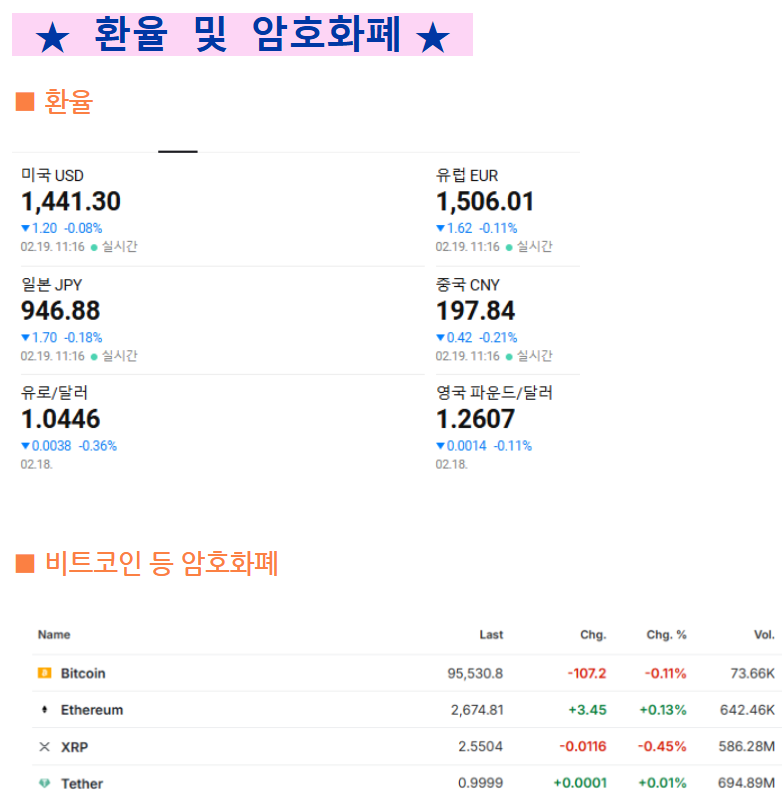782x796 pixels.
Task: Open the XRP name link
Action: (75, 747)
